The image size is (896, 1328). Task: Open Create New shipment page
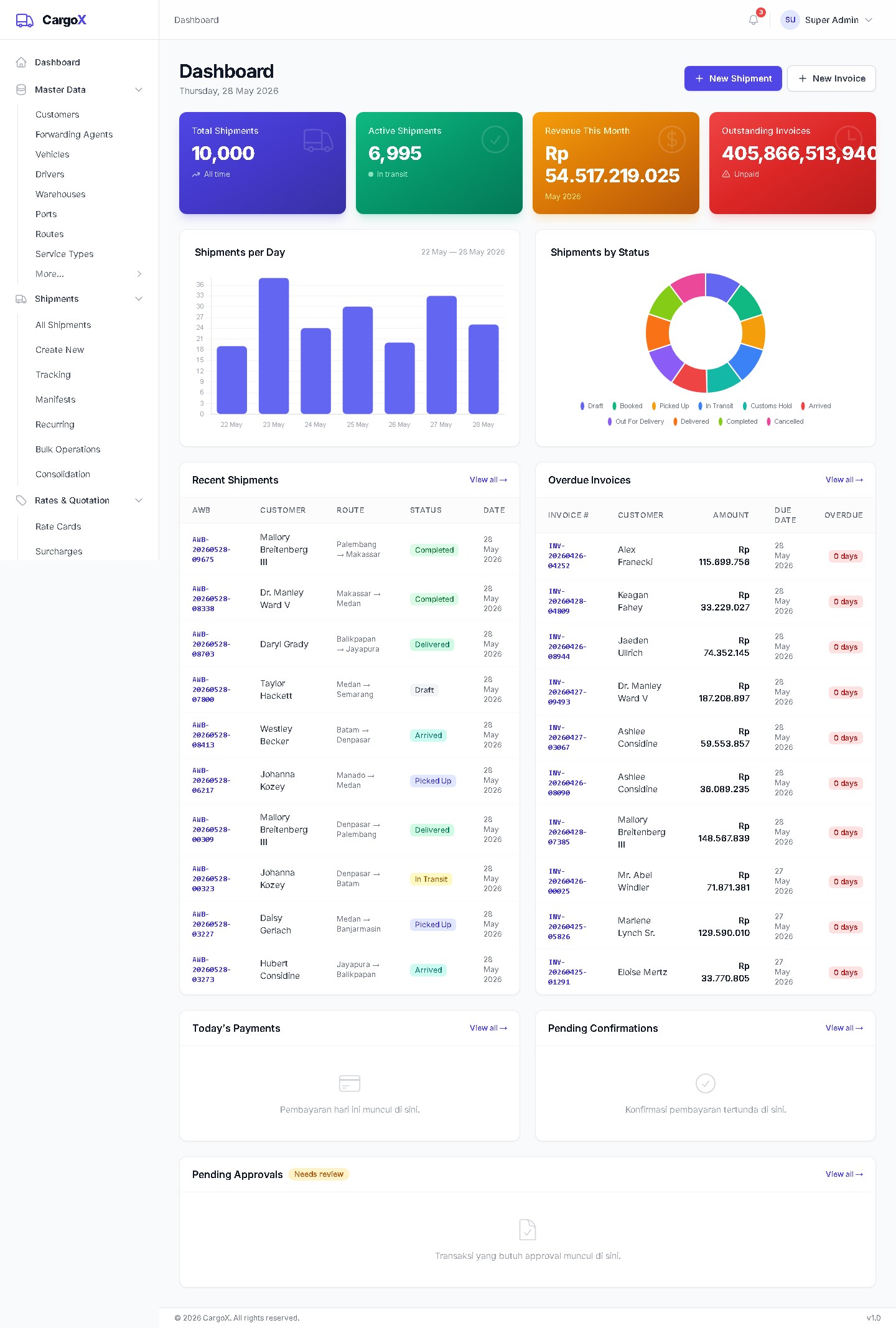[x=60, y=350]
